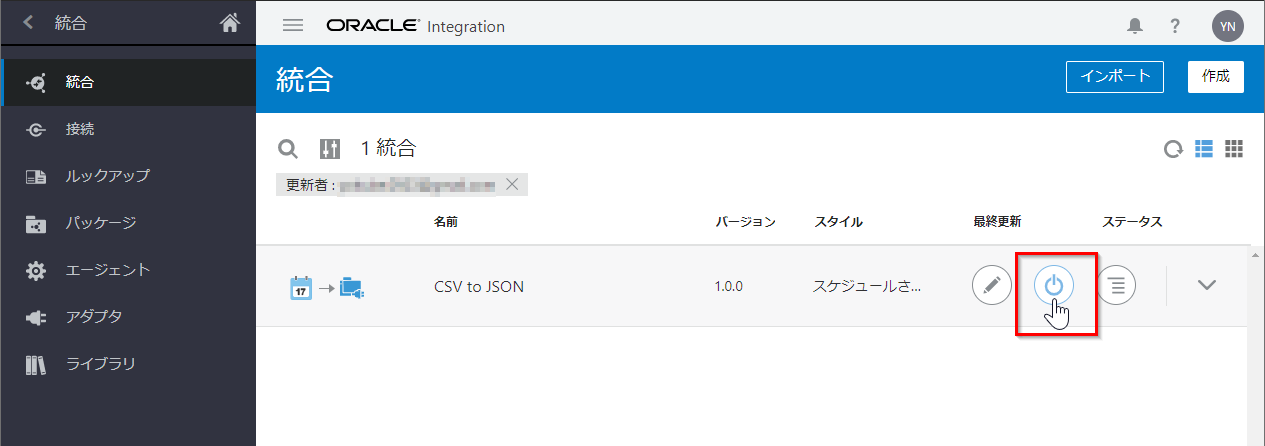
Task: Activate CSV to JSON with power button
Action: pyautogui.click(x=1053, y=286)
